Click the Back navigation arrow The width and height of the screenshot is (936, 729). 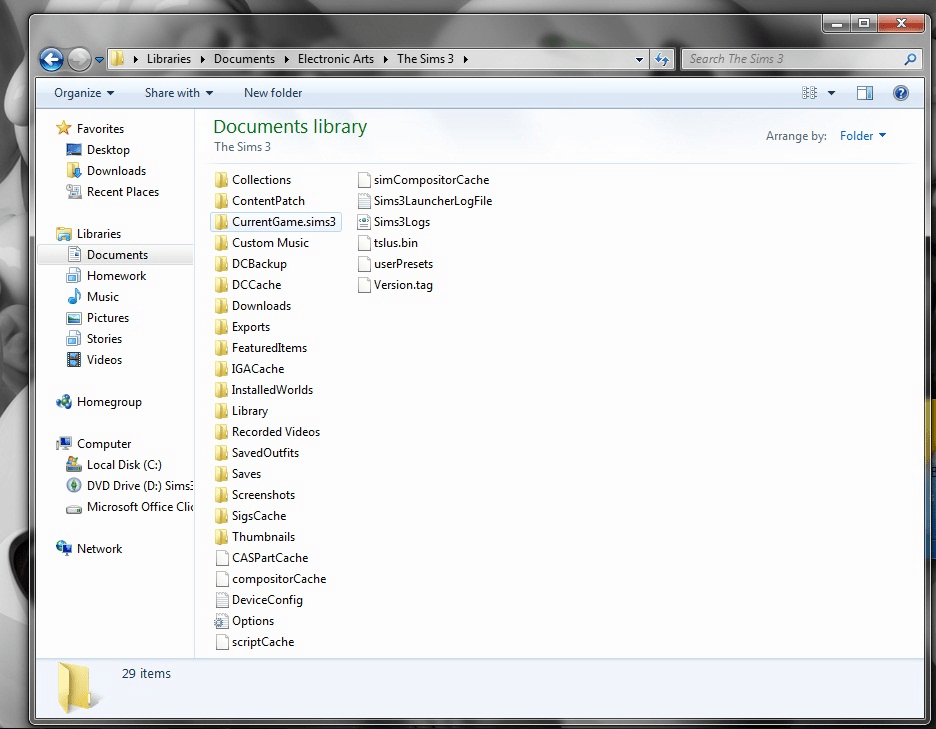point(50,59)
